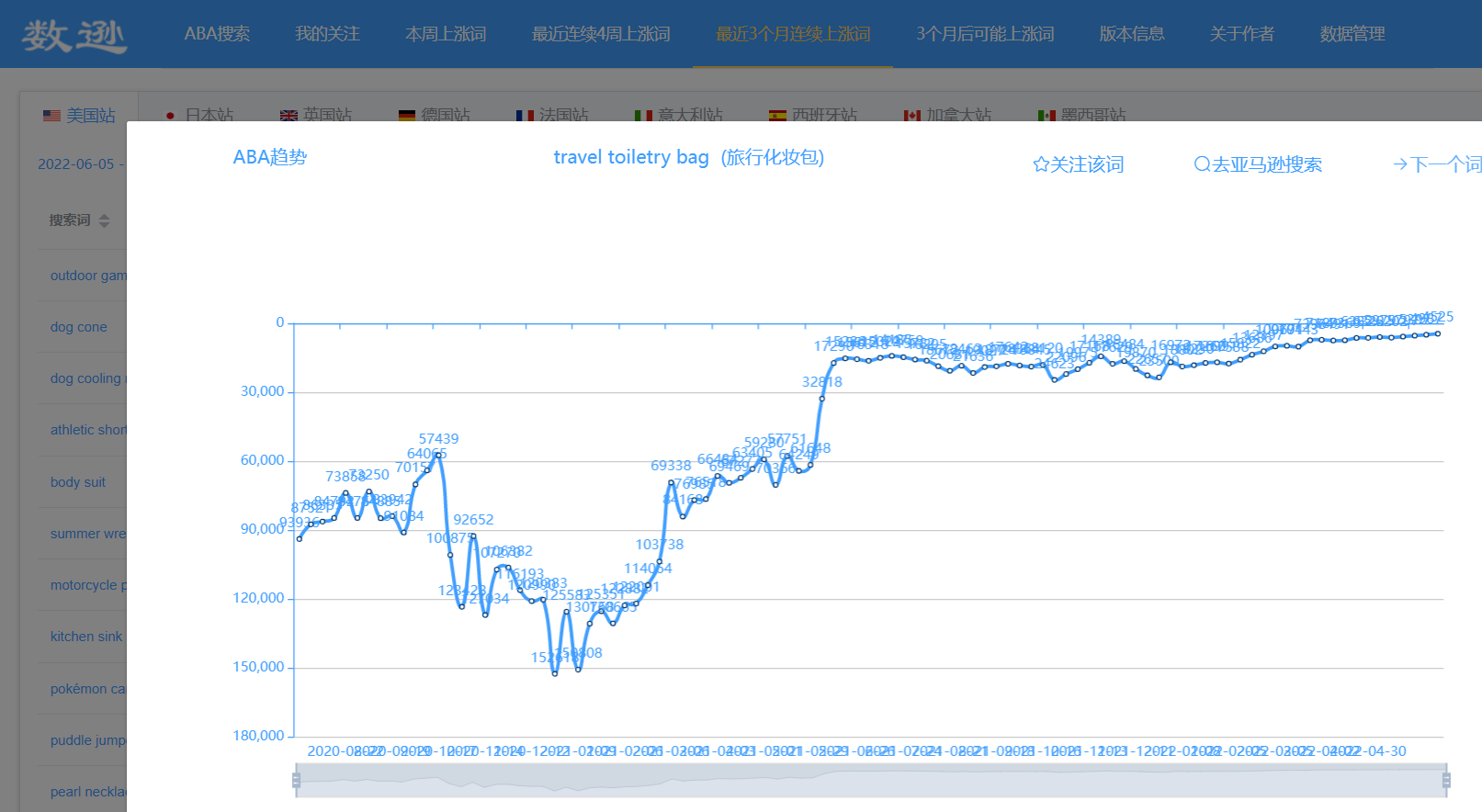Click right handle of chart zoom slider
The width and height of the screenshot is (1482, 812).
point(1446,780)
